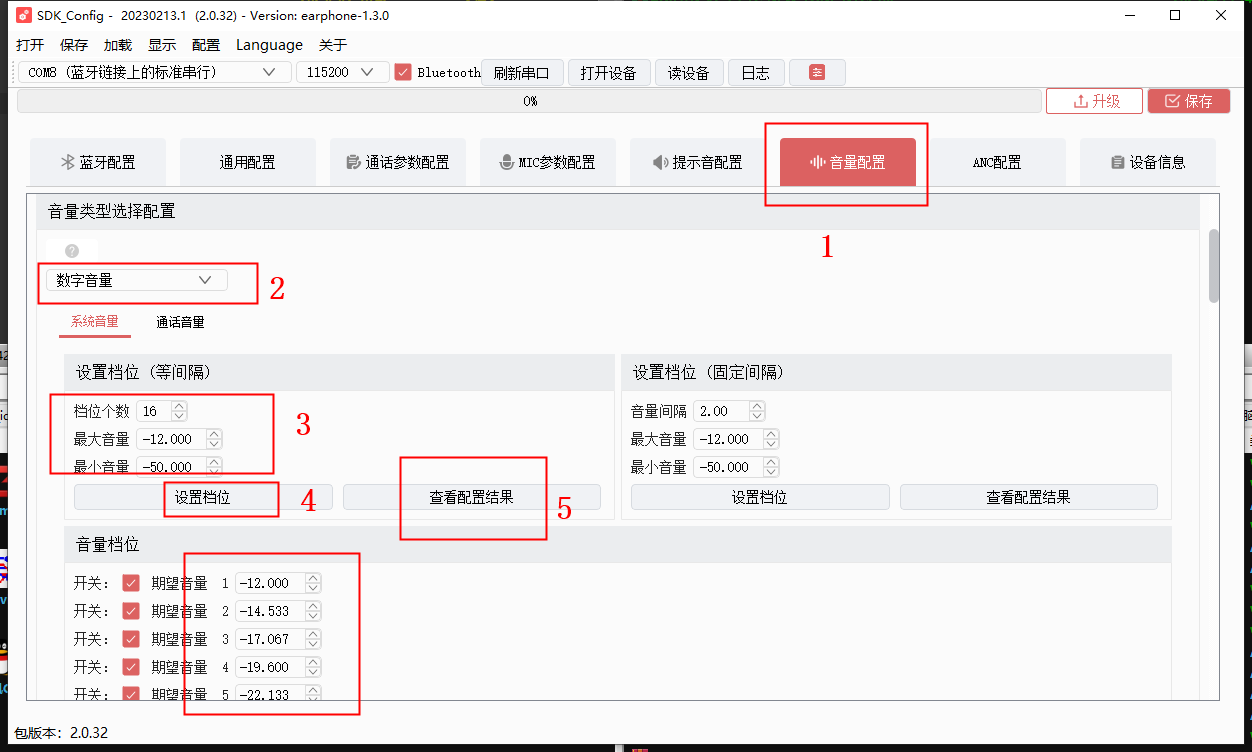Open the 关于 menu
Image resolution: width=1252 pixels, height=752 pixels.
(x=333, y=45)
